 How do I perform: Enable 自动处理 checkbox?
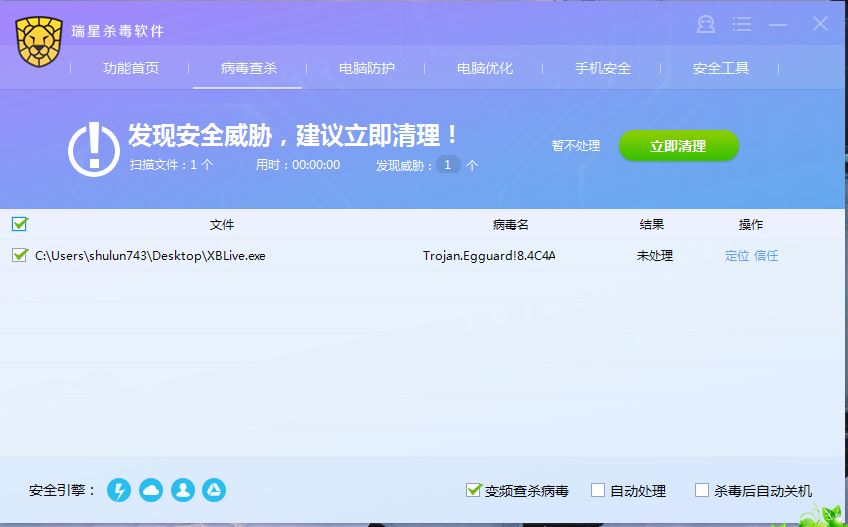coord(598,490)
